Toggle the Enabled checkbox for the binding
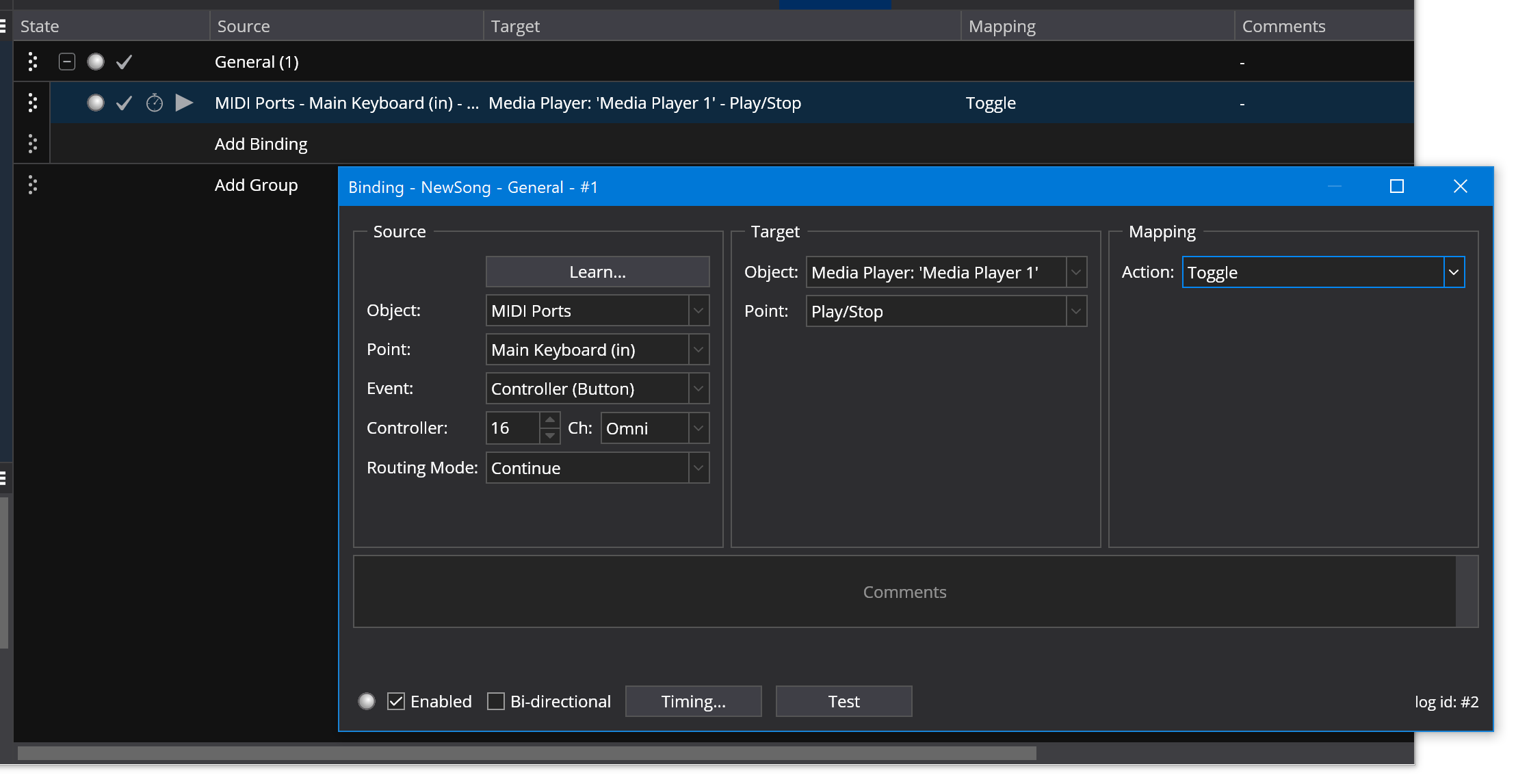Screen dimensions: 1516x784 click(397, 700)
